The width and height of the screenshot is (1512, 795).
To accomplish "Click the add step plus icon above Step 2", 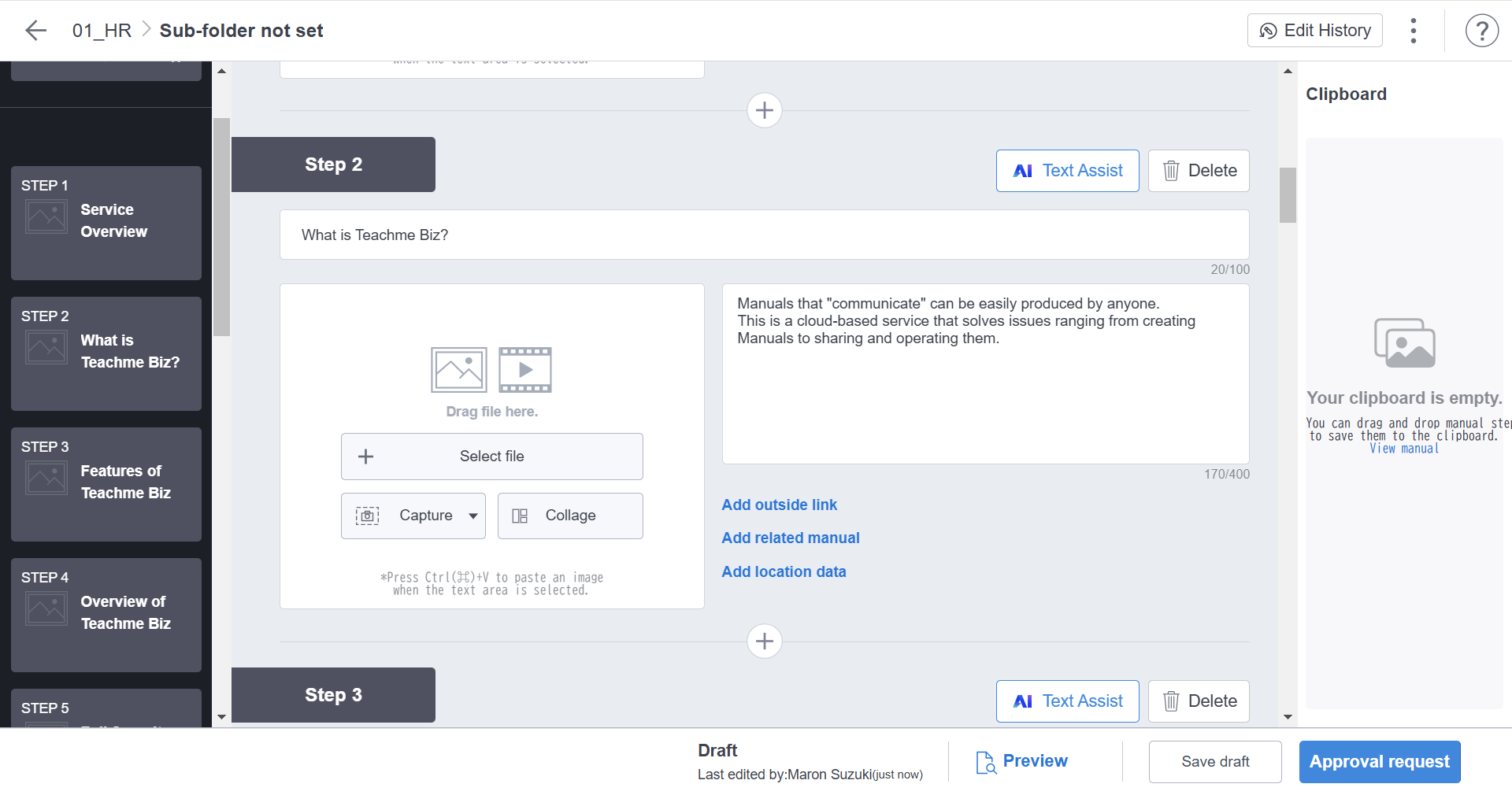I will click(x=764, y=110).
